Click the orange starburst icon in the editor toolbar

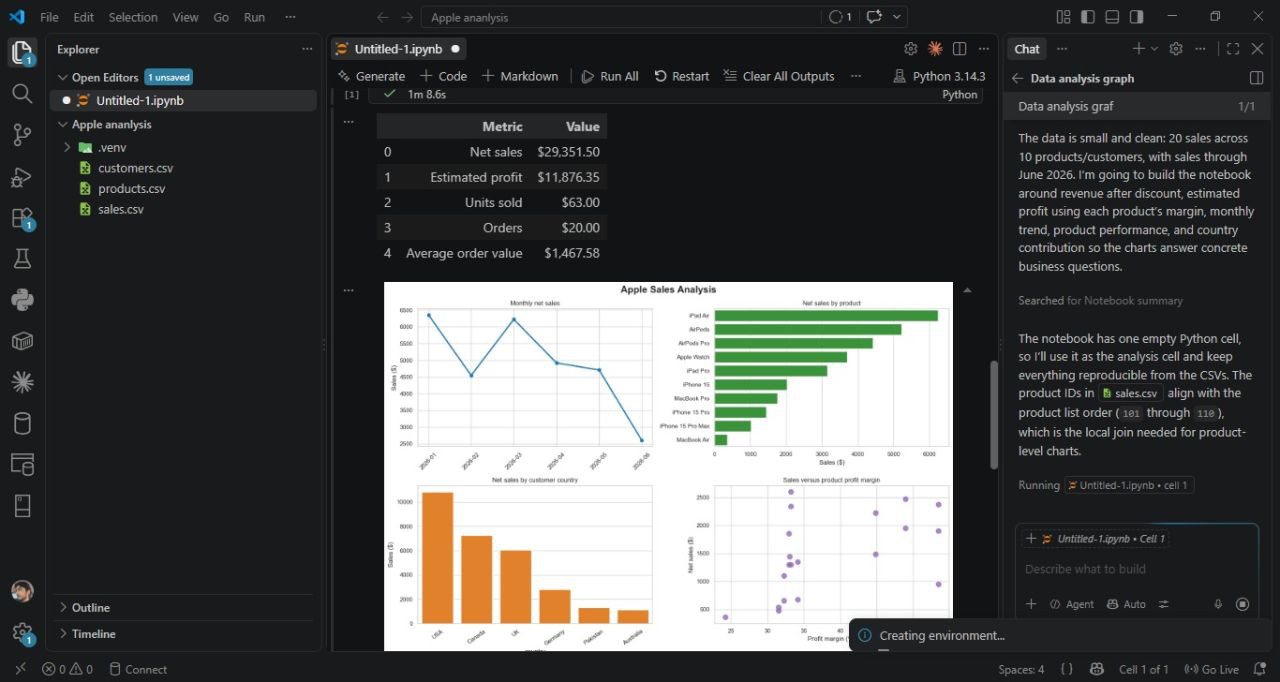[935, 49]
